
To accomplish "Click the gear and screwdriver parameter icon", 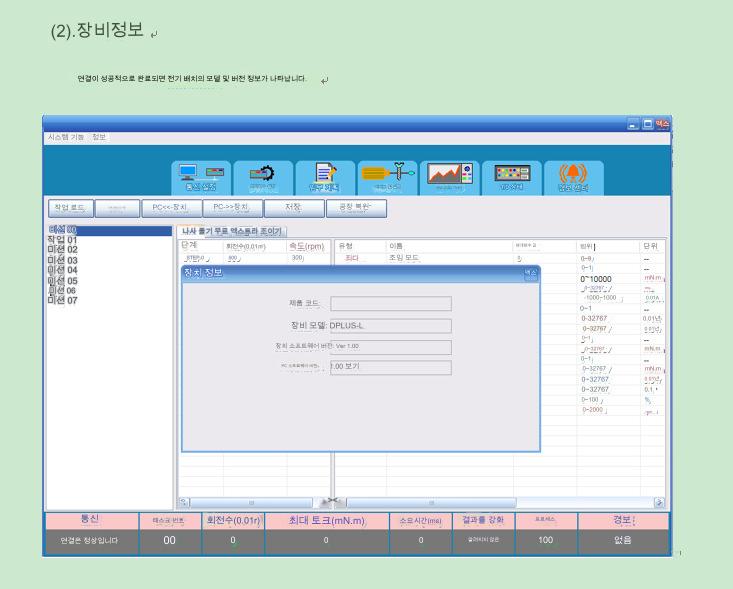I will tap(263, 176).
